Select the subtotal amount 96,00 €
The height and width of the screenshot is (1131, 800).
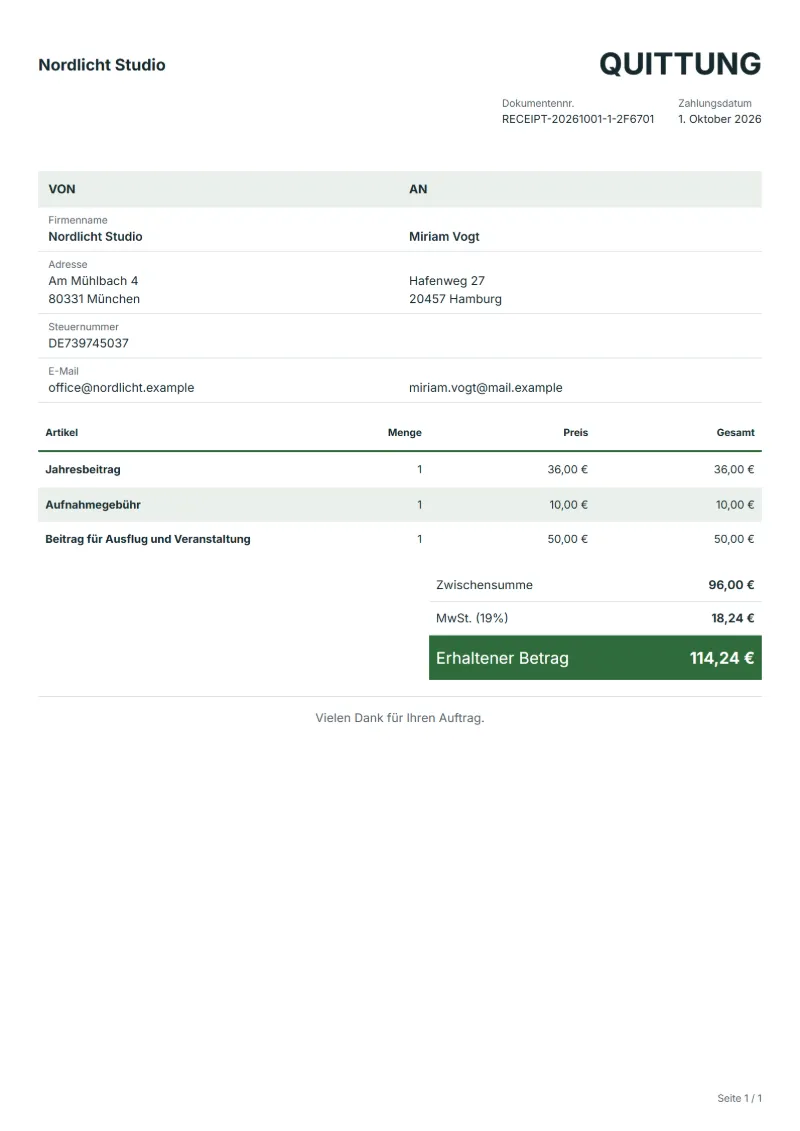tap(731, 585)
